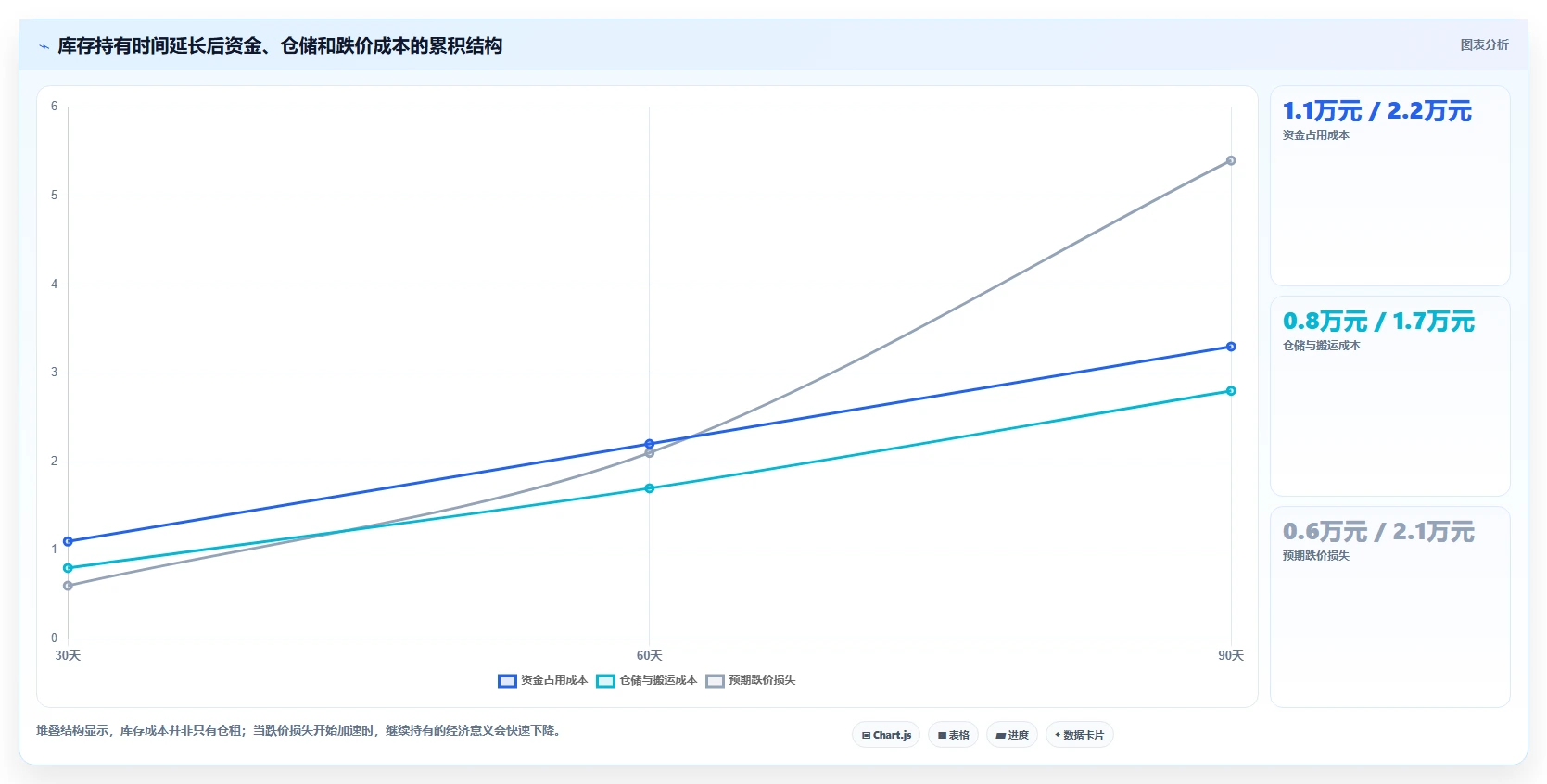Select 资金占用成本 data point at 60天
The height and width of the screenshot is (784, 1547).
point(649,444)
